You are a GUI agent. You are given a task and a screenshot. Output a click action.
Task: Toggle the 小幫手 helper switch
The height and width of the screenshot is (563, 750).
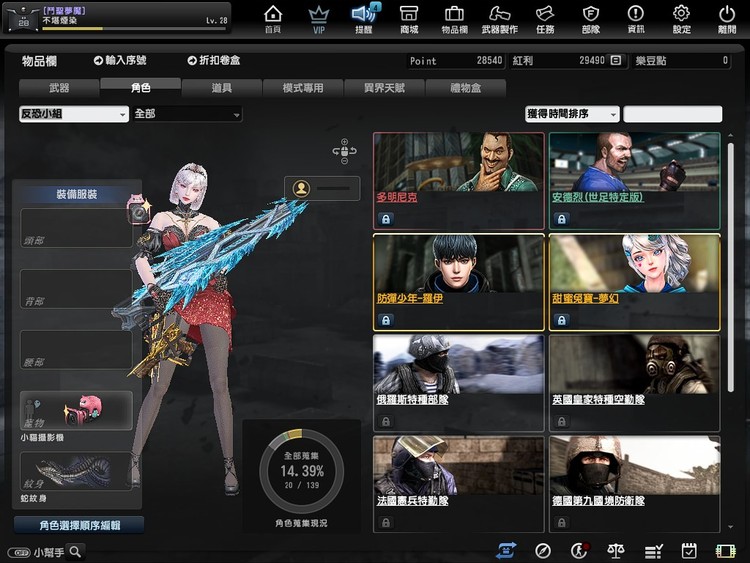(x=19, y=552)
